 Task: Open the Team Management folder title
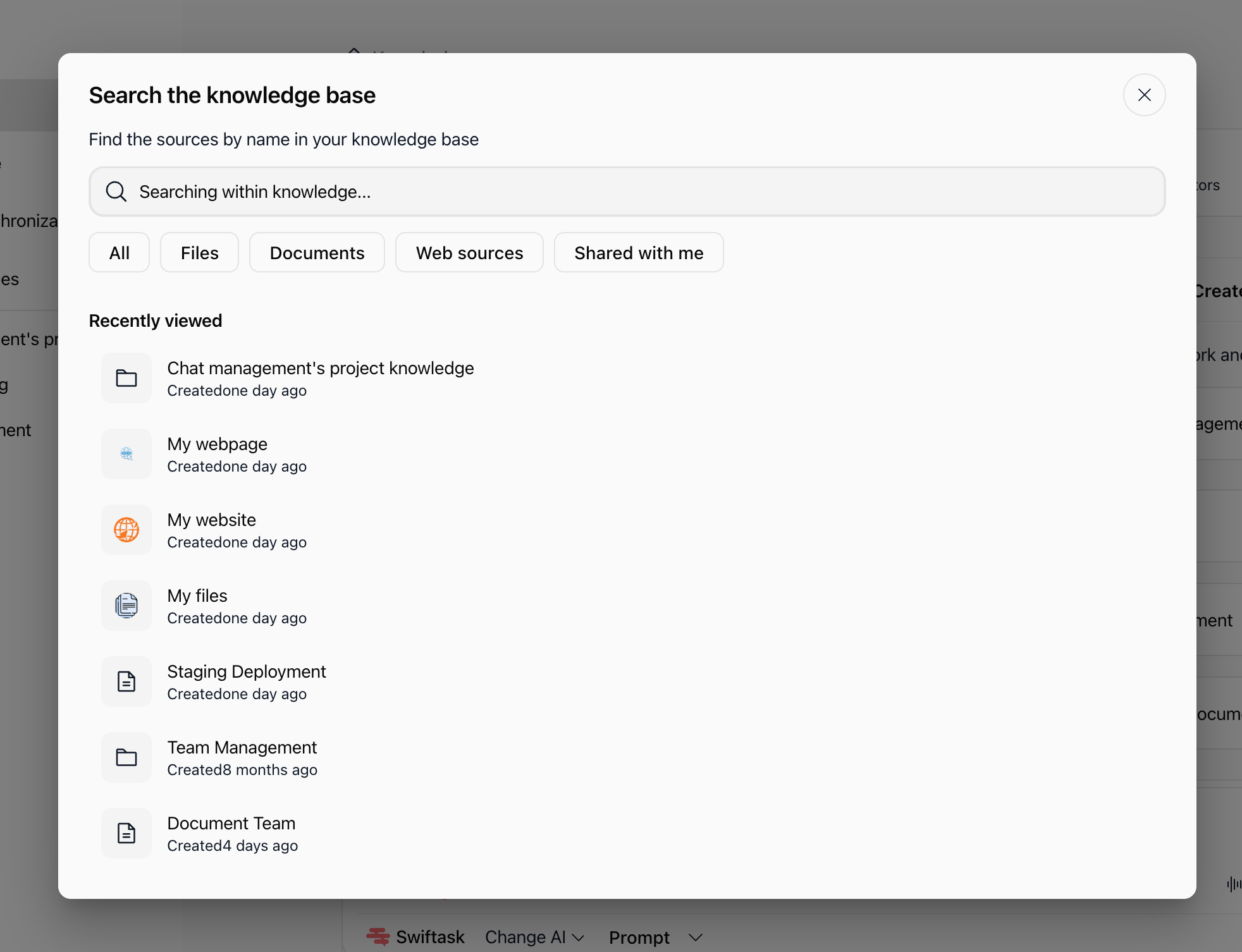click(x=242, y=747)
